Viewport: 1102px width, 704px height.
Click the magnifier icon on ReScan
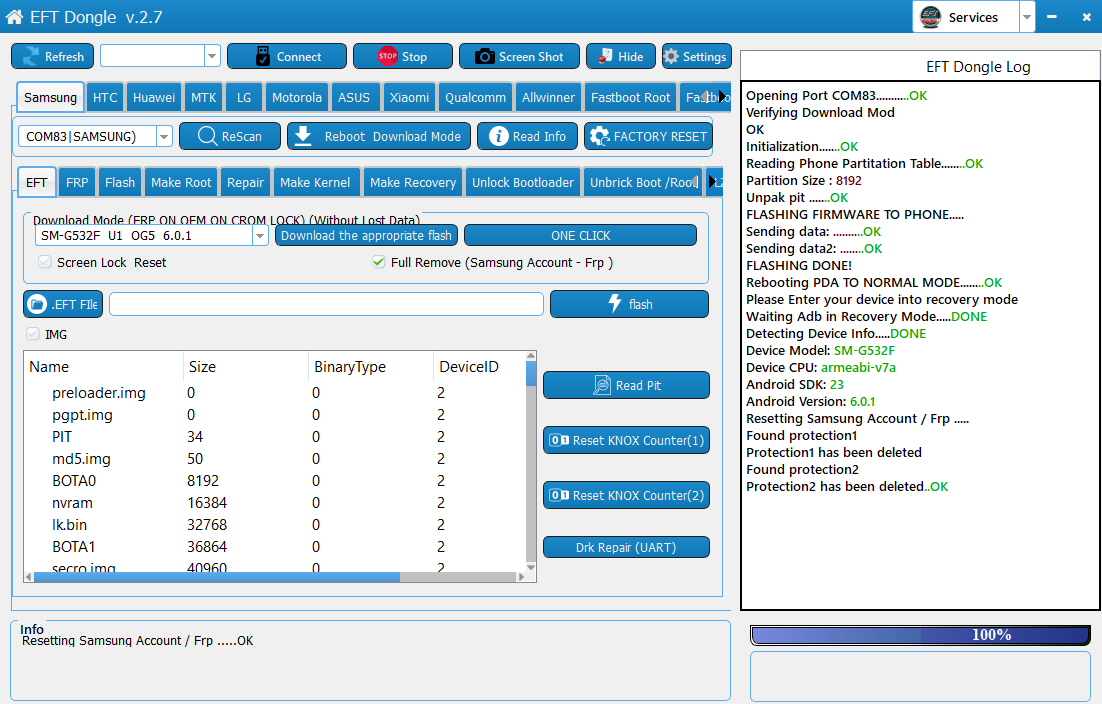tap(207, 136)
